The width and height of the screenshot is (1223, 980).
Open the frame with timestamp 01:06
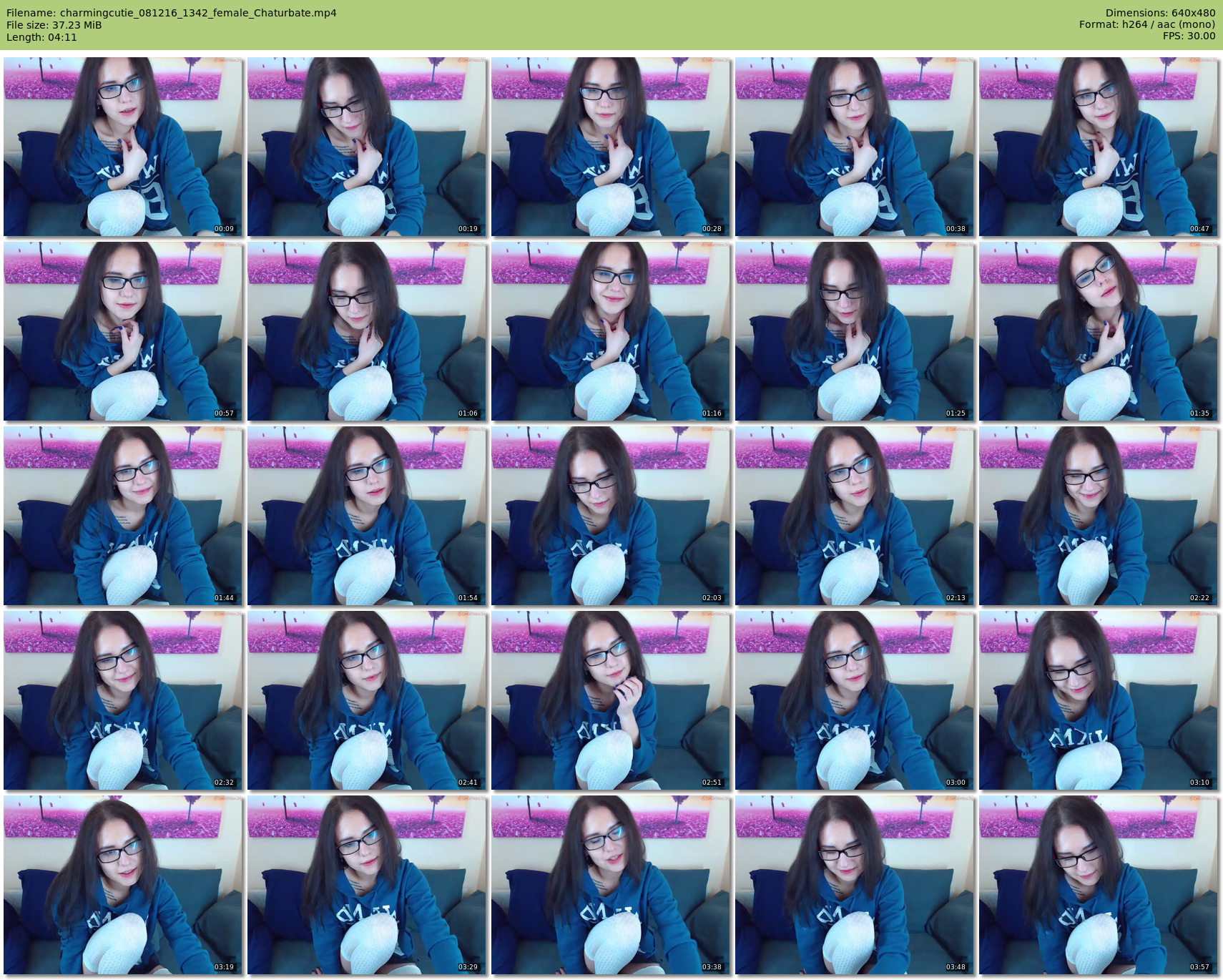367,331
